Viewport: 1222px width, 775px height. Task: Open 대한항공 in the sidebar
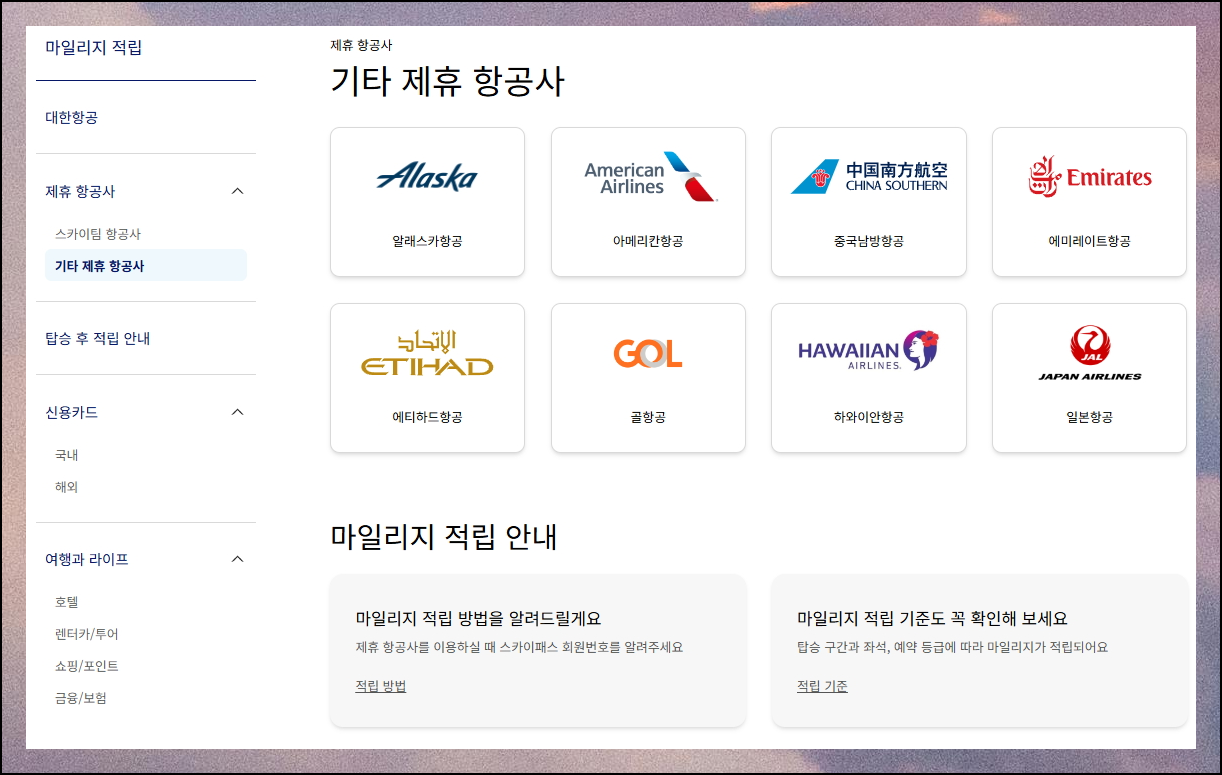(x=72, y=117)
